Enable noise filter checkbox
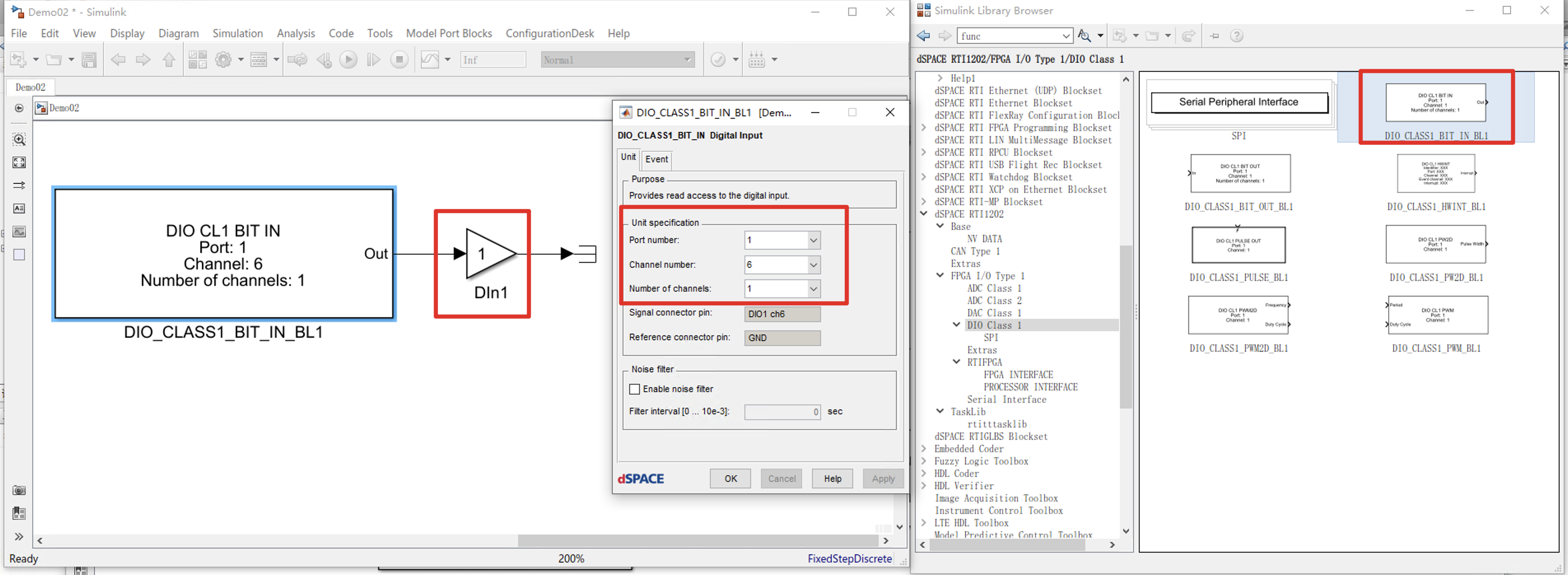 [634, 389]
